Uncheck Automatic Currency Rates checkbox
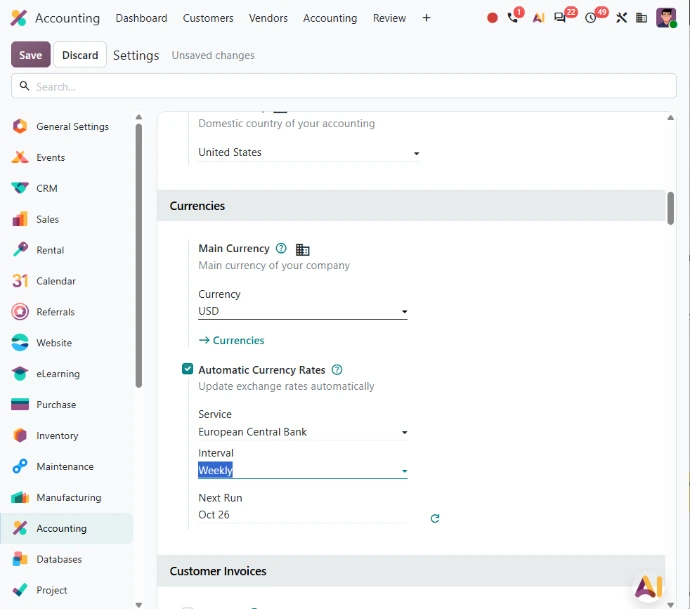690x609 pixels. (x=187, y=369)
